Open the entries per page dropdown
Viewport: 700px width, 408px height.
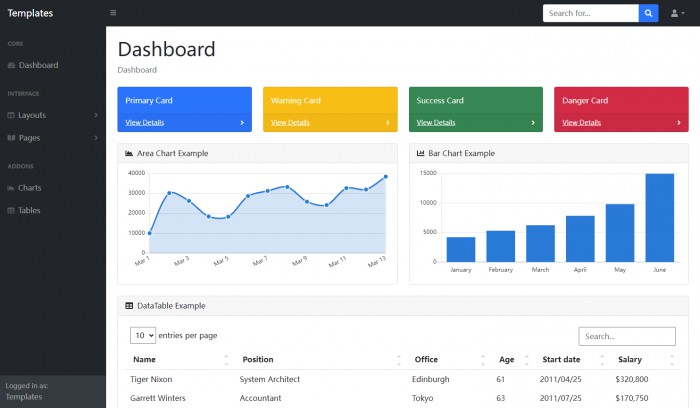[143, 336]
